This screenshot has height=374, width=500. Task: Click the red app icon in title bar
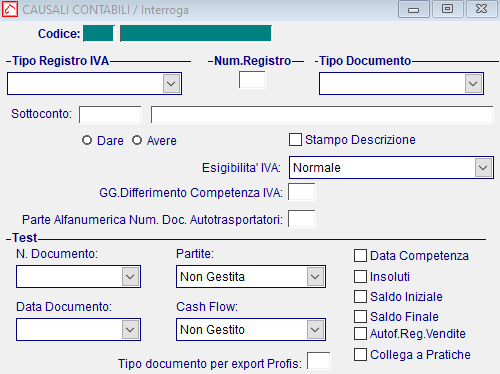click(10, 9)
